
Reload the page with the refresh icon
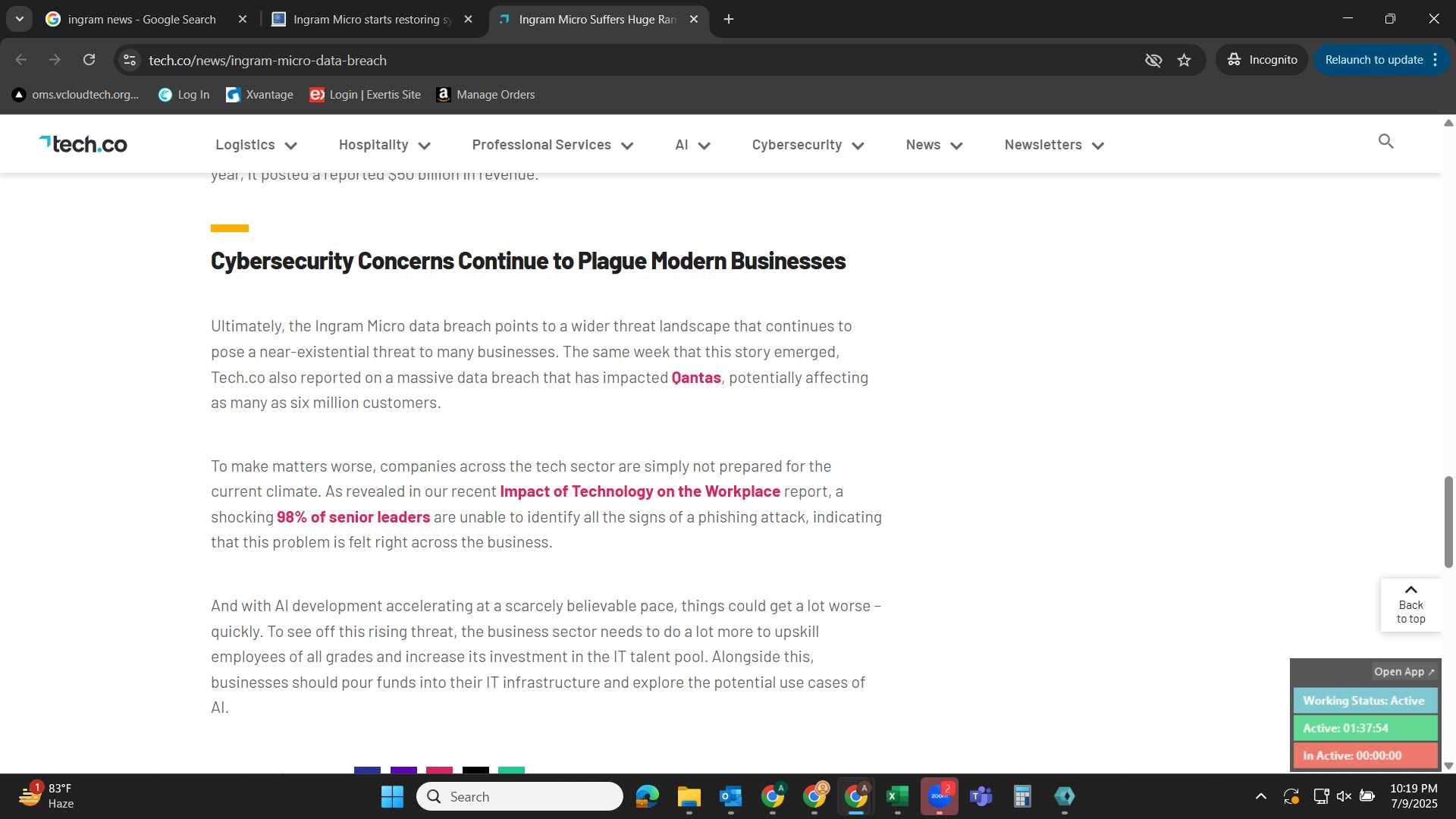(89, 60)
